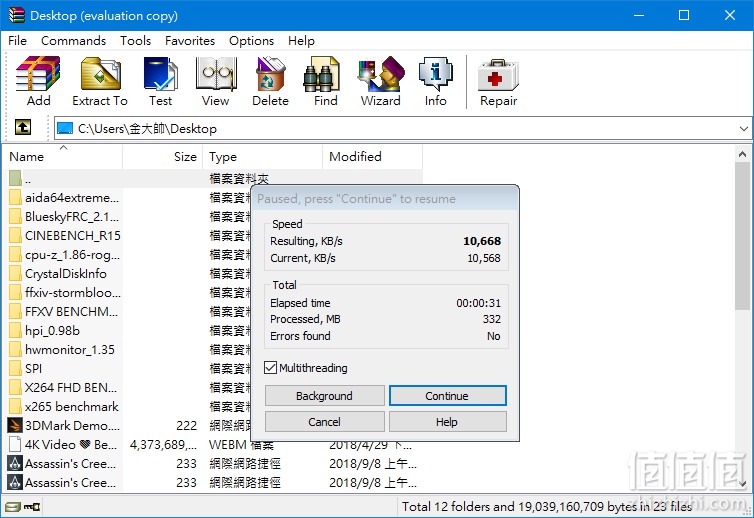The width and height of the screenshot is (754, 518).
Task: Select the aida64extreme folder icon
Action: 15,198
